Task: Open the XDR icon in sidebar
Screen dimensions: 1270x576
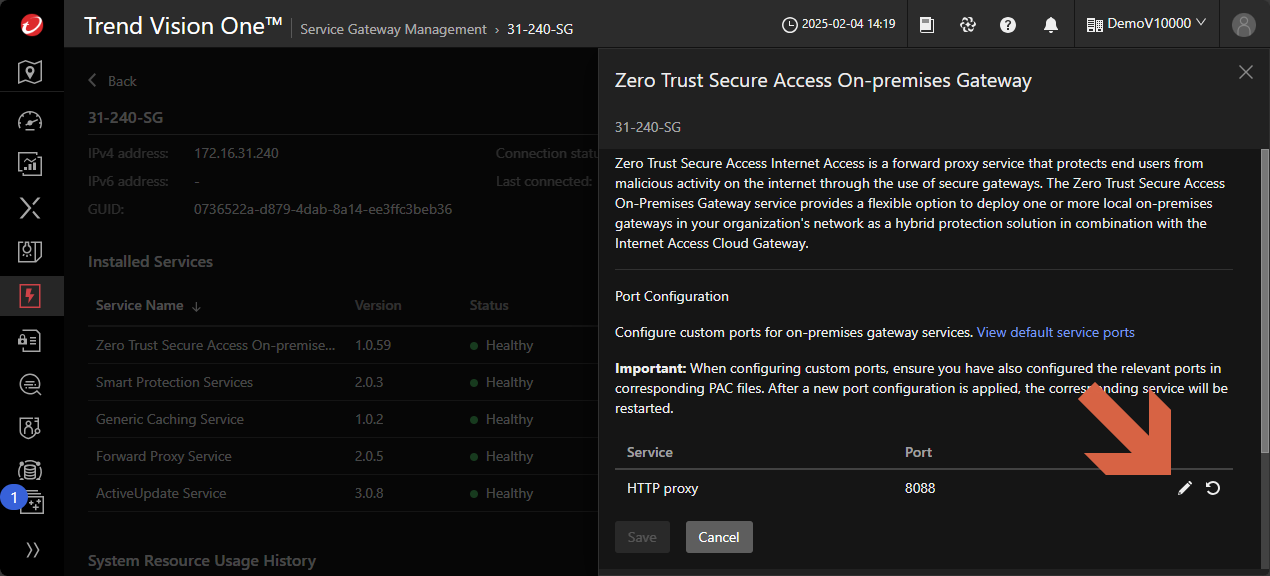Action: pos(31,208)
